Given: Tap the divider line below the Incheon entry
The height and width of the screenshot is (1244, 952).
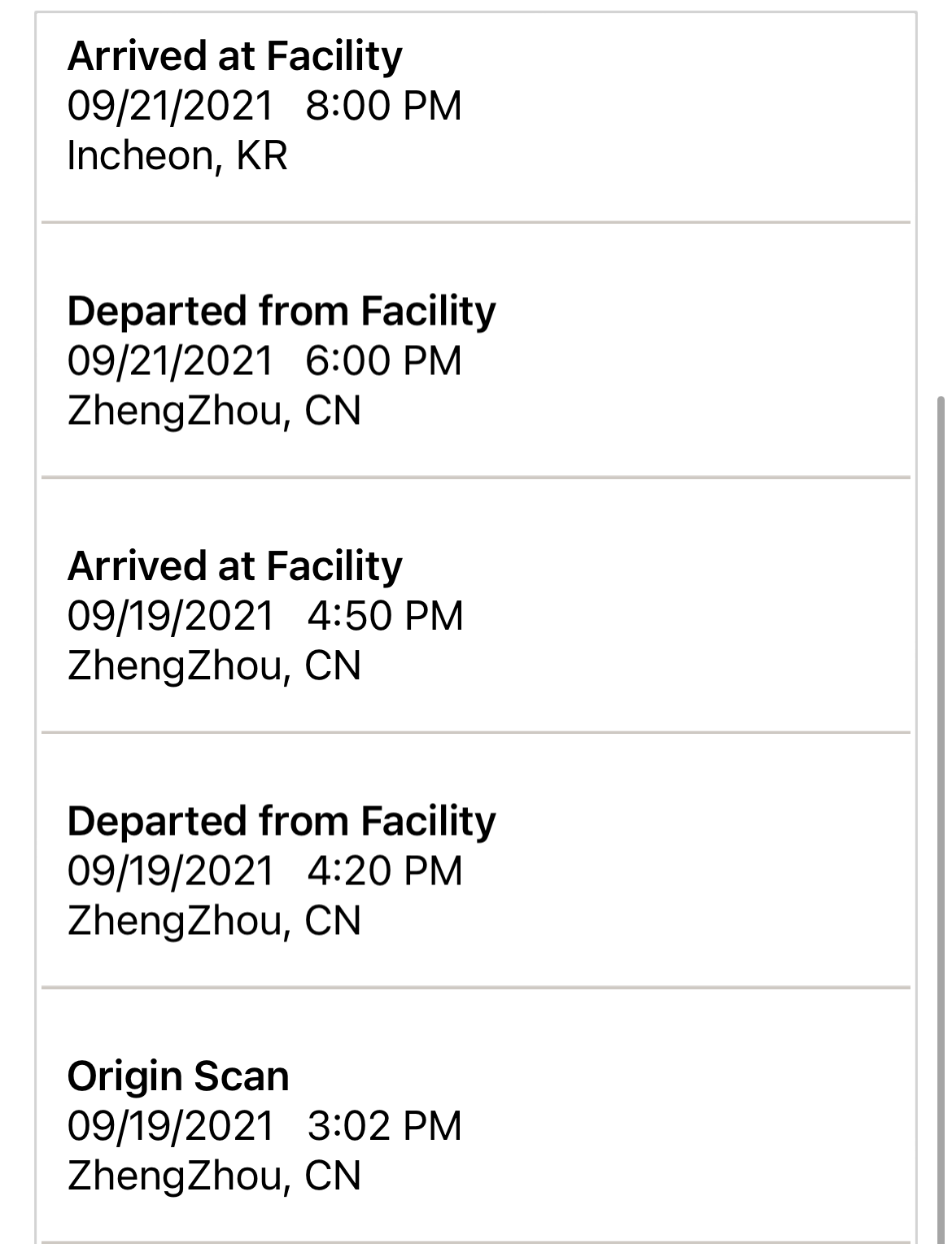Looking at the screenshot, I should pyautogui.click(x=476, y=222).
